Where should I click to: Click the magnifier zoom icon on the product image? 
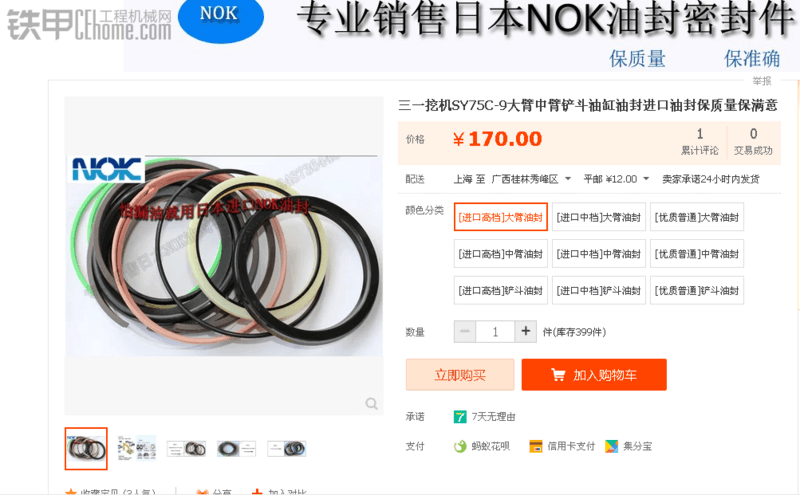[371, 404]
